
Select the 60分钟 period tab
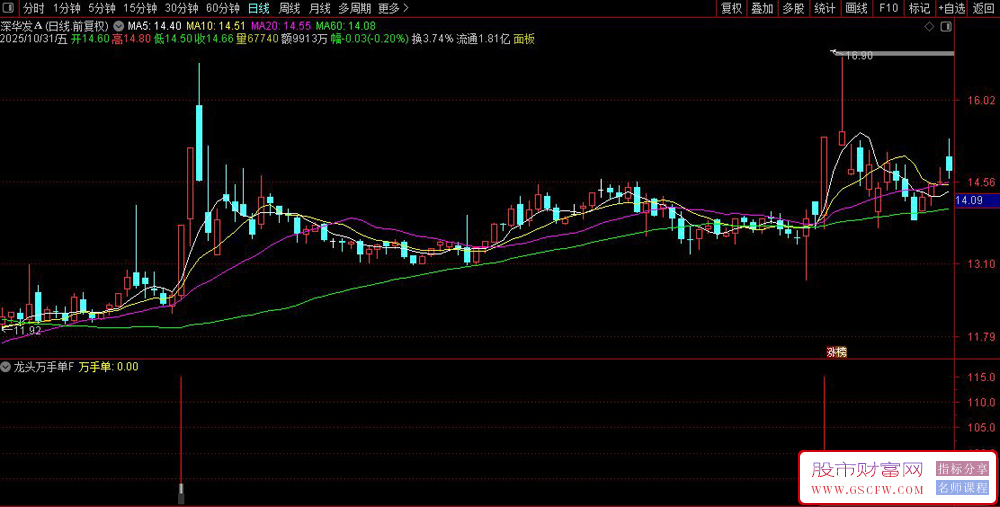tap(223, 8)
